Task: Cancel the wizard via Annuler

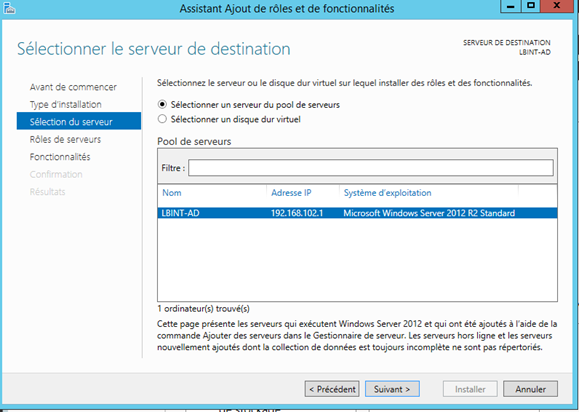Action: click(530, 389)
